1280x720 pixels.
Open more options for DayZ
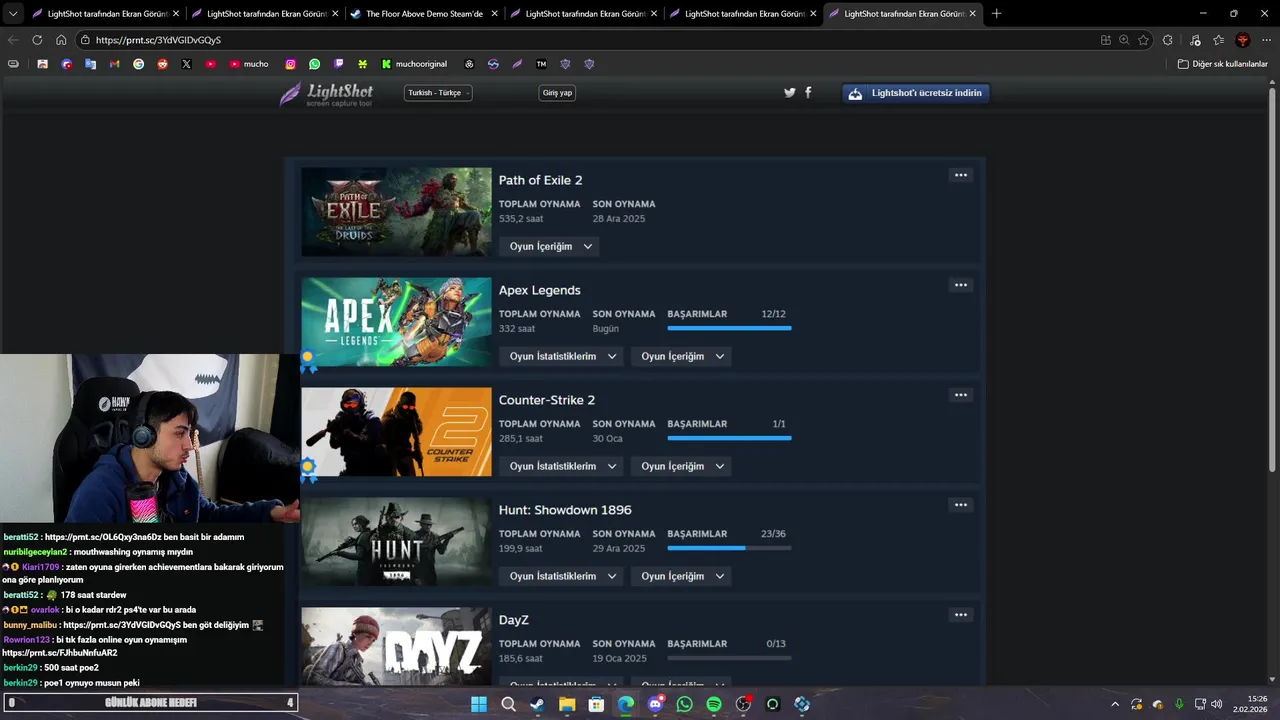point(961,615)
